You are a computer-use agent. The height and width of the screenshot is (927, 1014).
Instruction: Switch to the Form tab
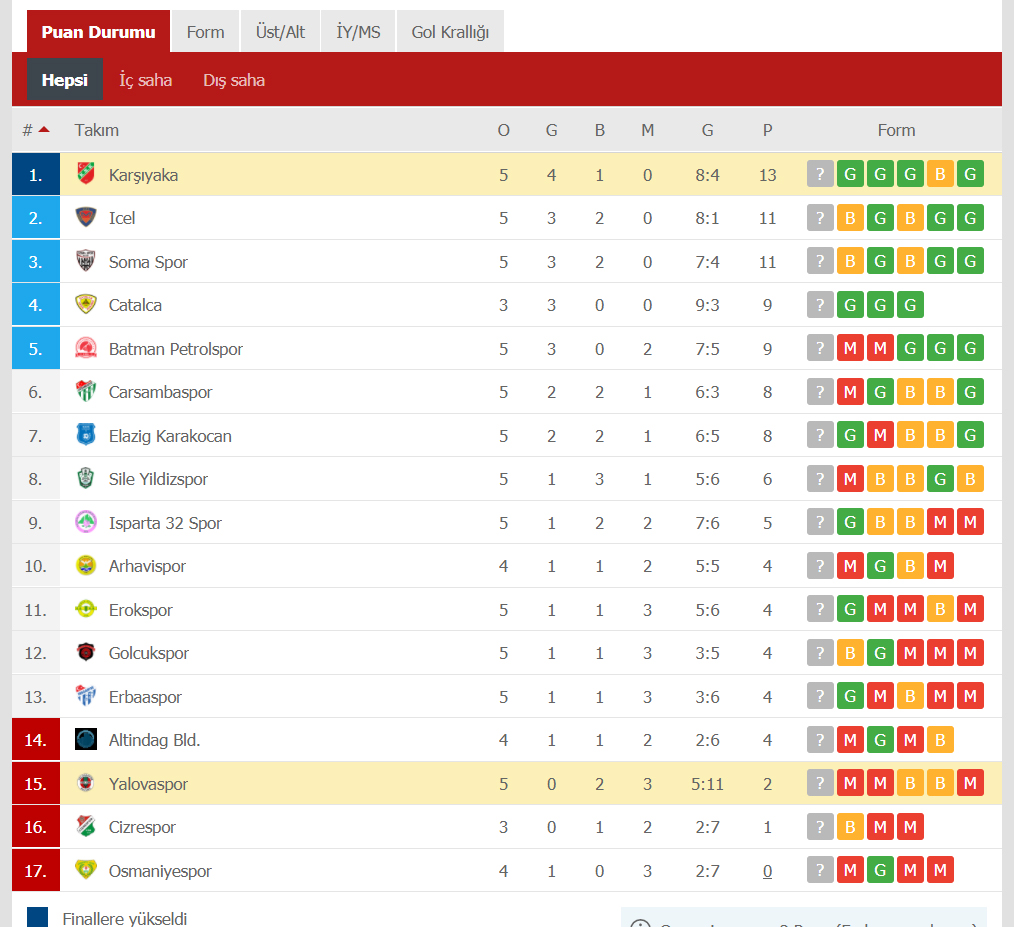click(x=206, y=32)
